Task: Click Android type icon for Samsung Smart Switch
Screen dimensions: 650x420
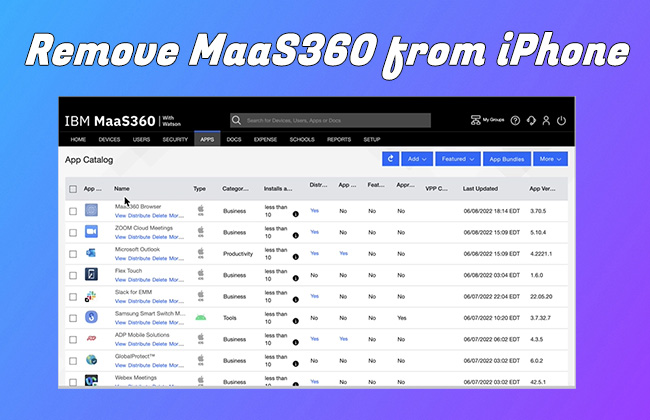Action: pyautogui.click(x=201, y=318)
